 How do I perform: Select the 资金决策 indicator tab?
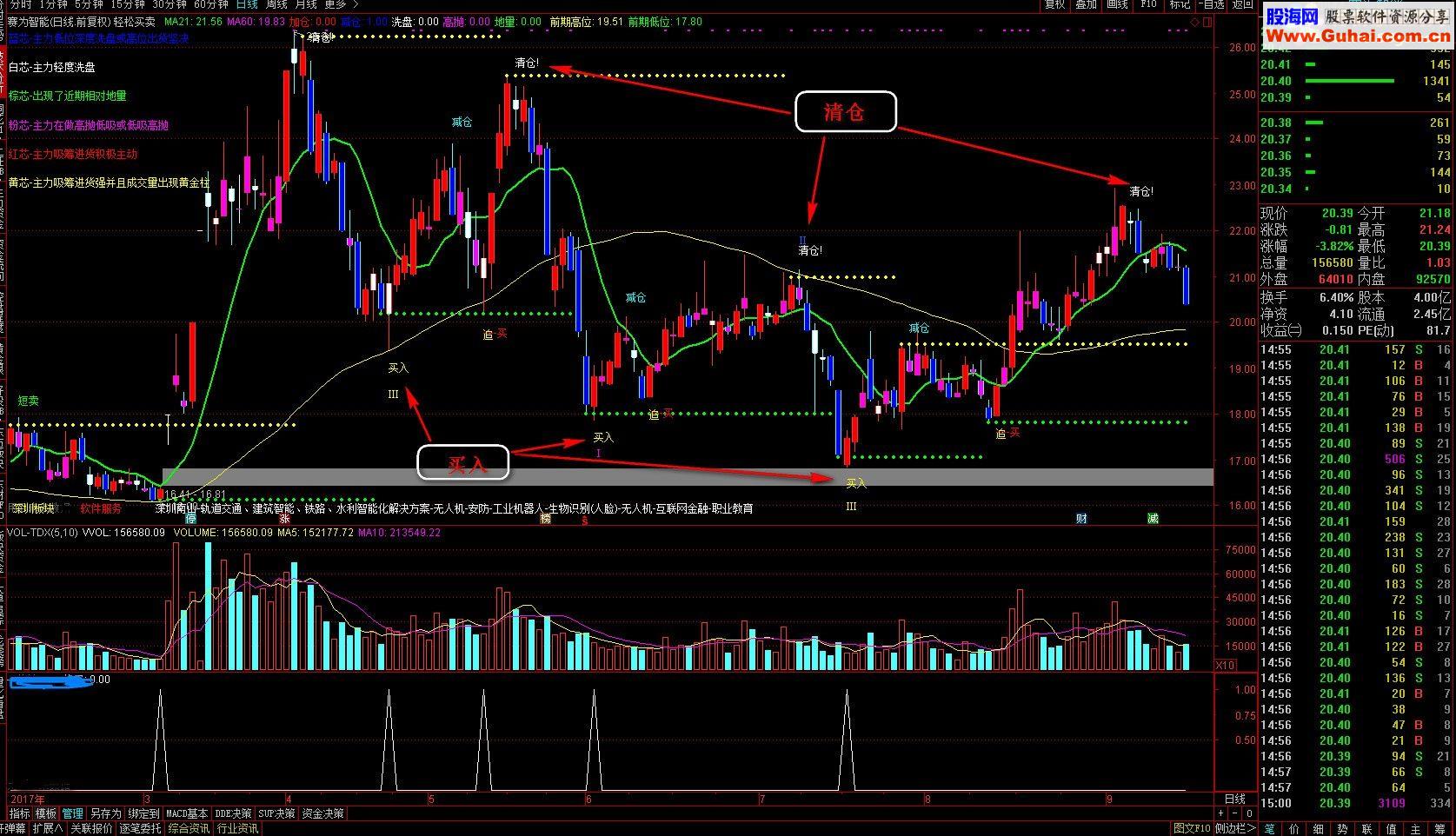[x=323, y=813]
